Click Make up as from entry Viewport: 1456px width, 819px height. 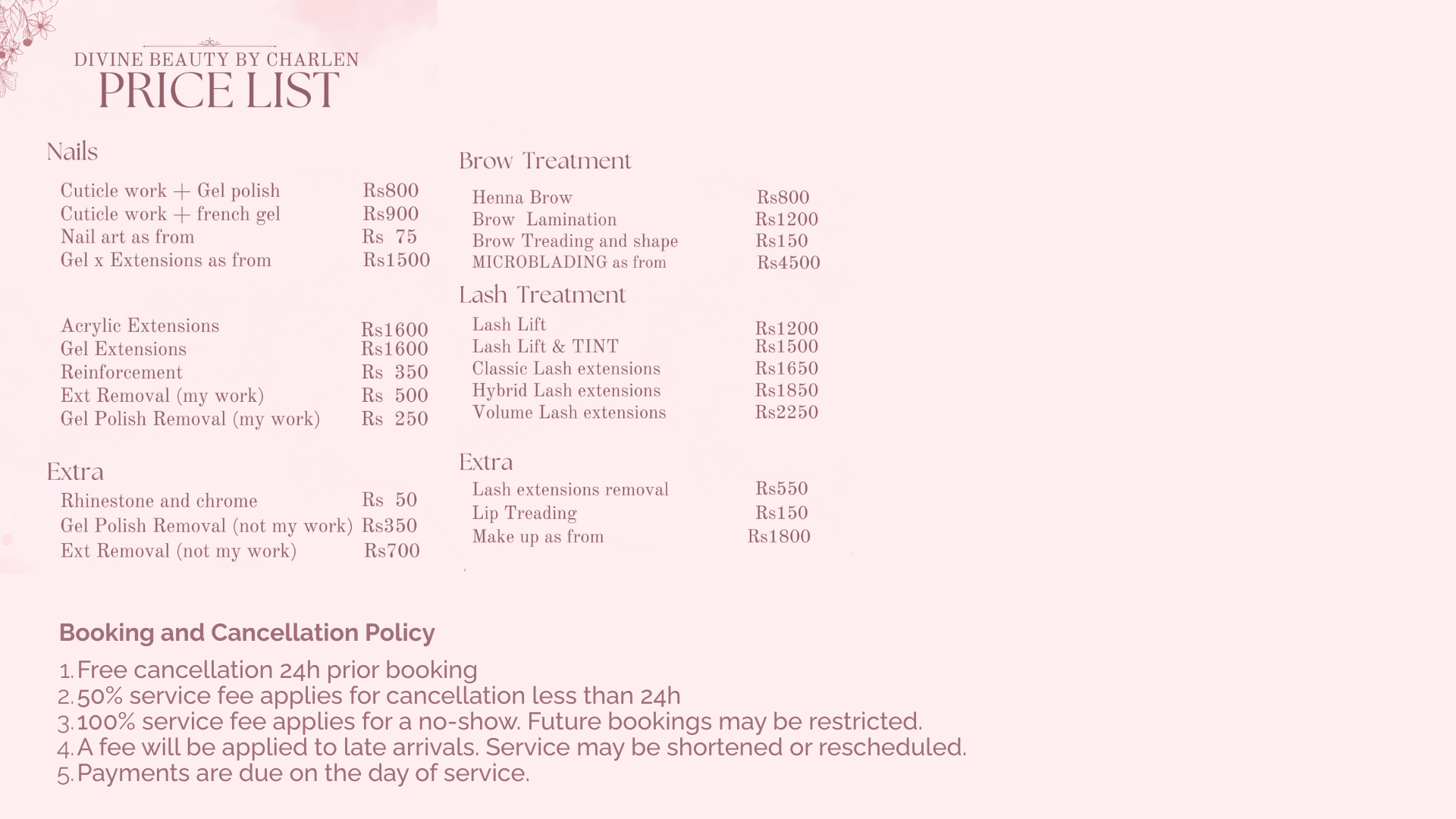click(538, 537)
